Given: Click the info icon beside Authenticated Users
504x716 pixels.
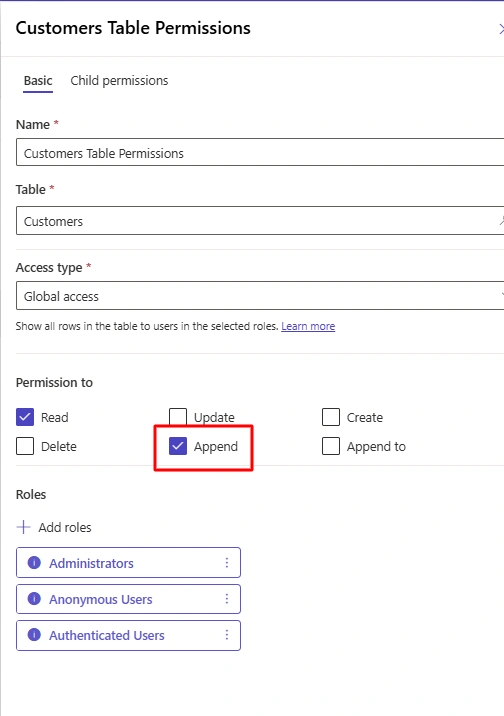Looking at the screenshot, I should [x=34, y=635].
